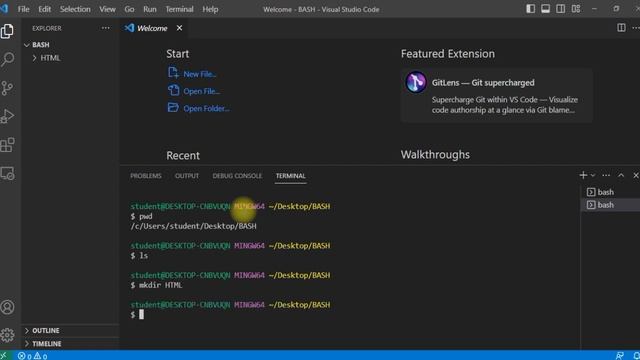Open the View menu

[x=107, y=9]
